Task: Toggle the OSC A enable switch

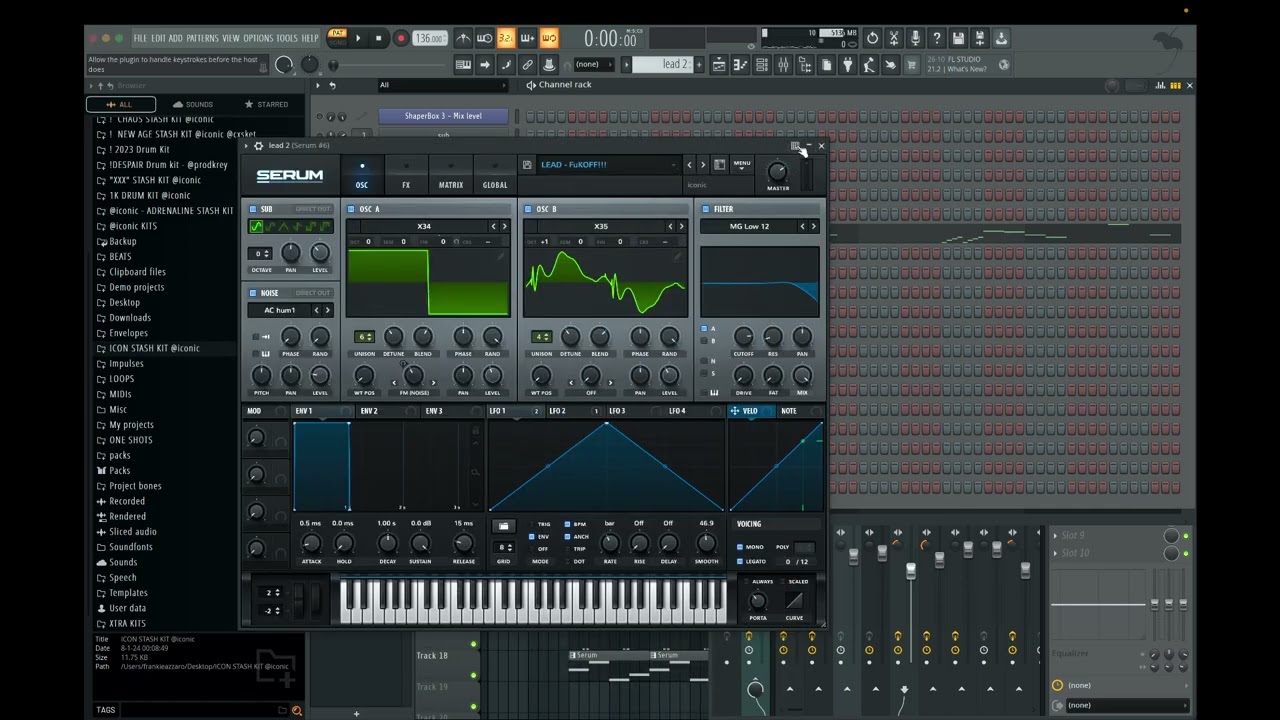Action: (x=351, y=209)
